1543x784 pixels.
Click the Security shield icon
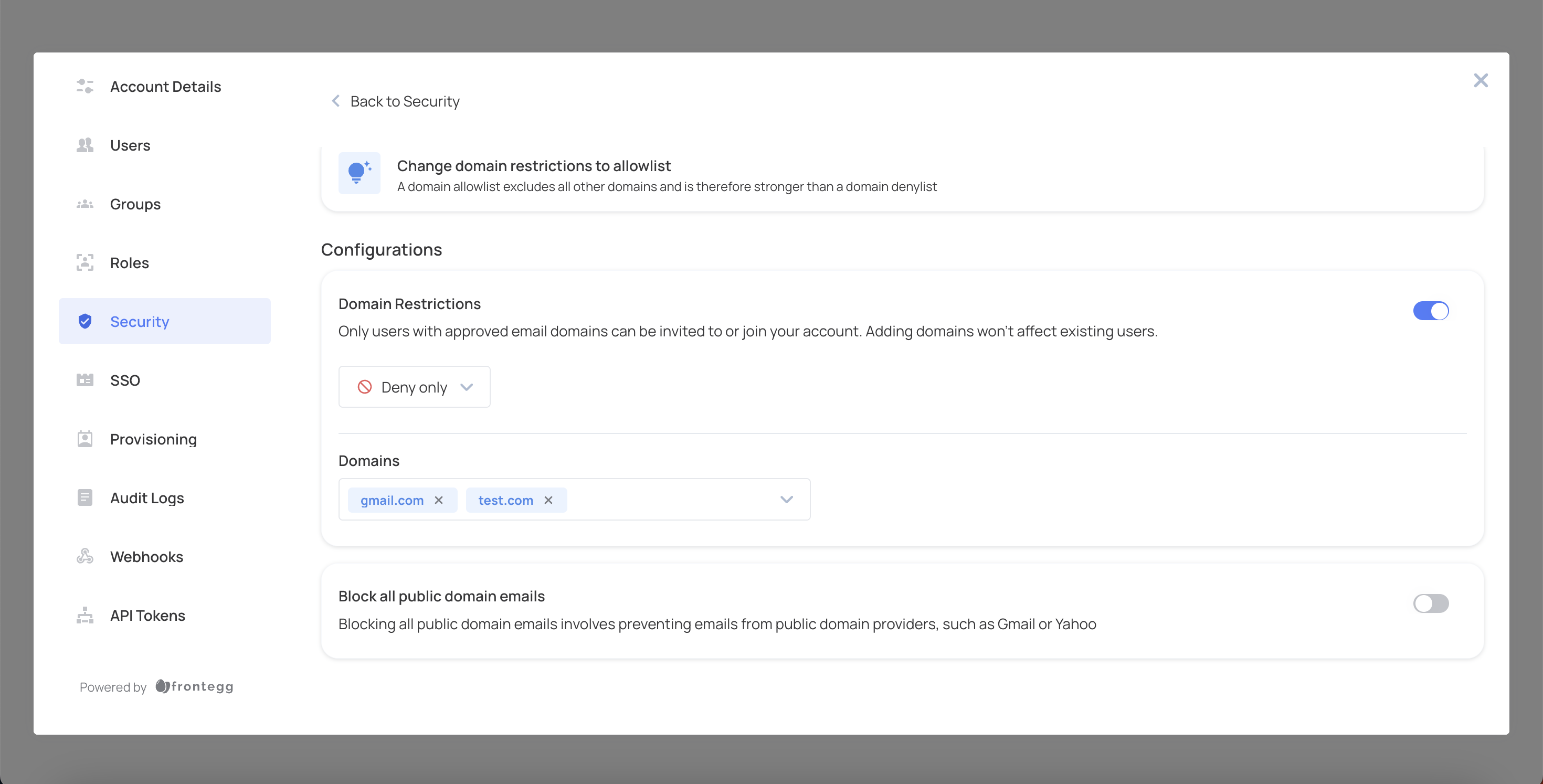(85, 322)
